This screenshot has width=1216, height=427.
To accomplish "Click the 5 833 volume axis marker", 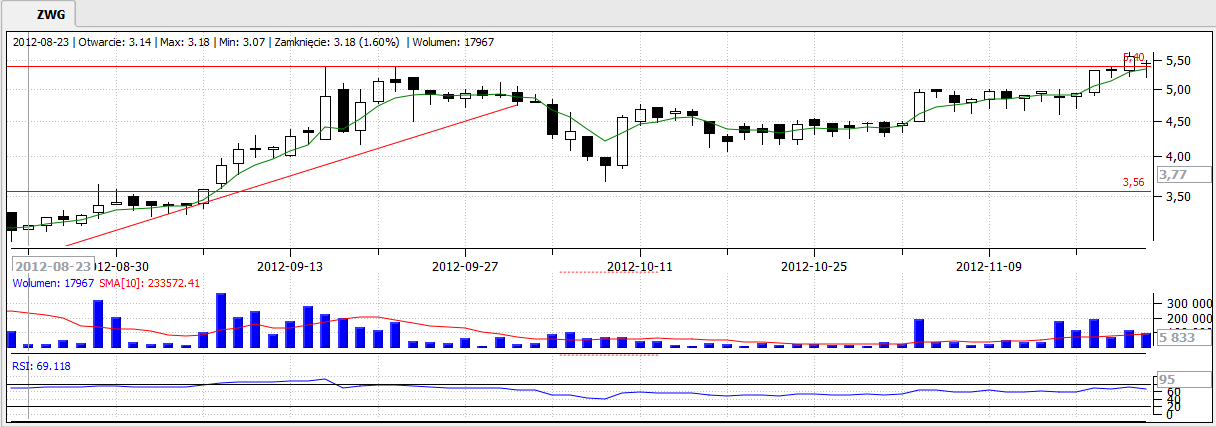I will click(x=1176, y=339).
